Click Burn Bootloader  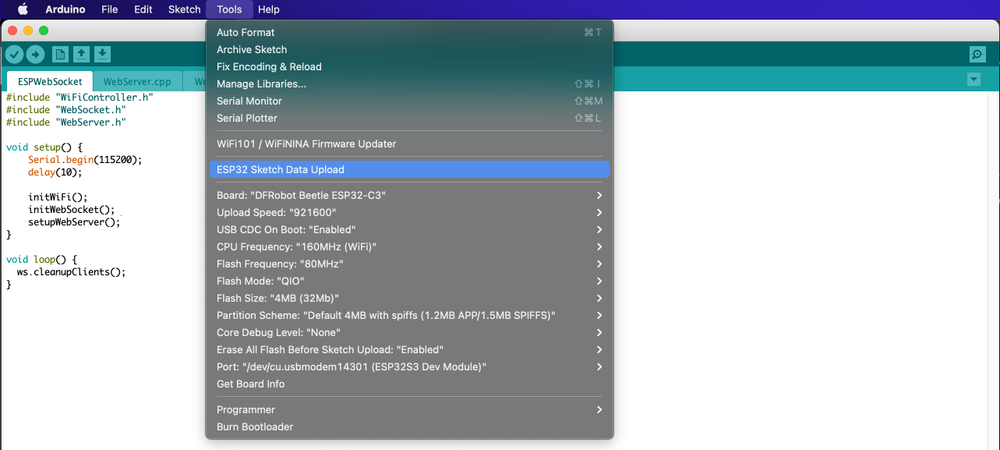pyautogui.click(x=254, y=427)
